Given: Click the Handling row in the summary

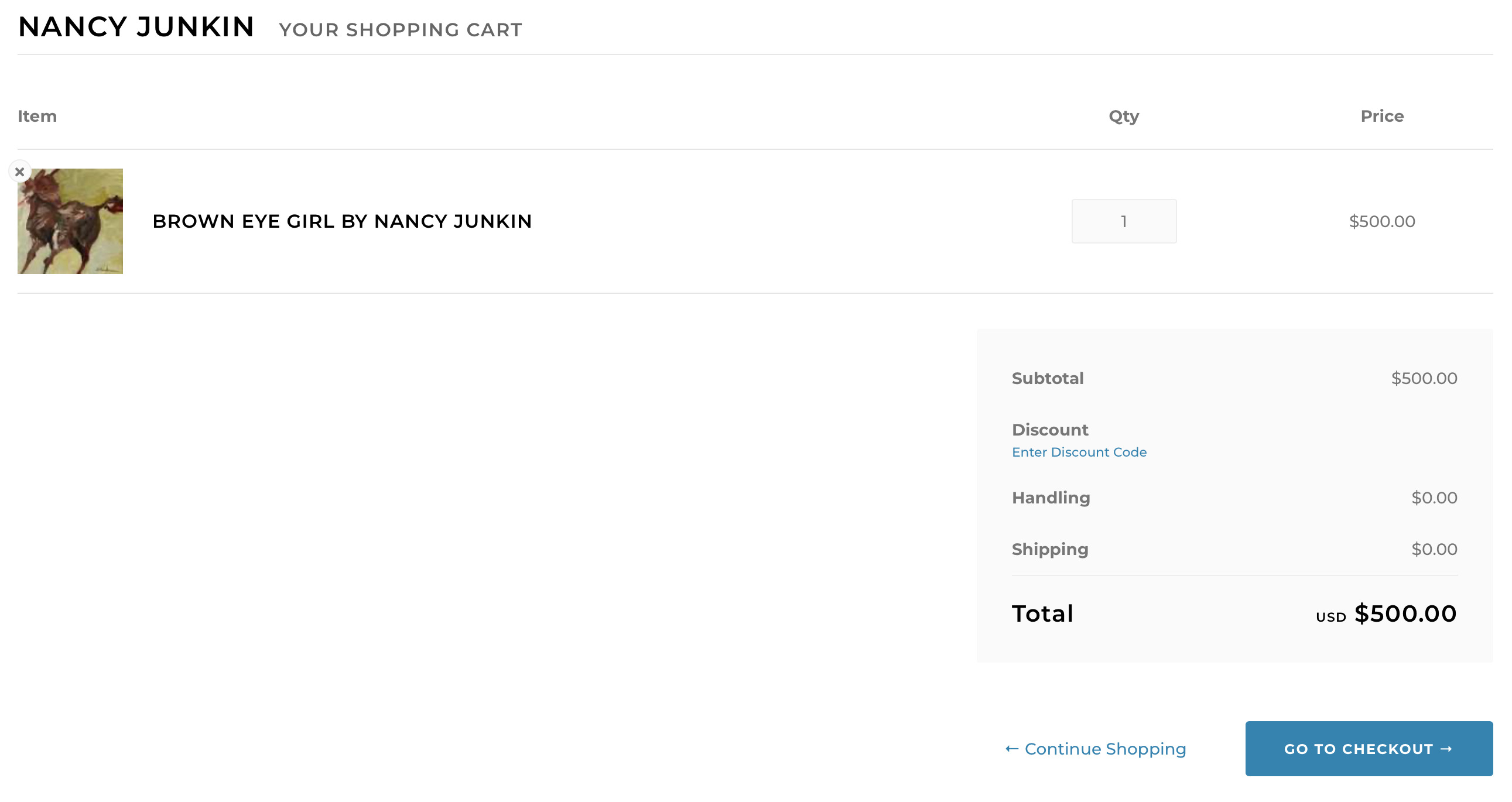Looking at the screenshot, I should click(1051, 498).
